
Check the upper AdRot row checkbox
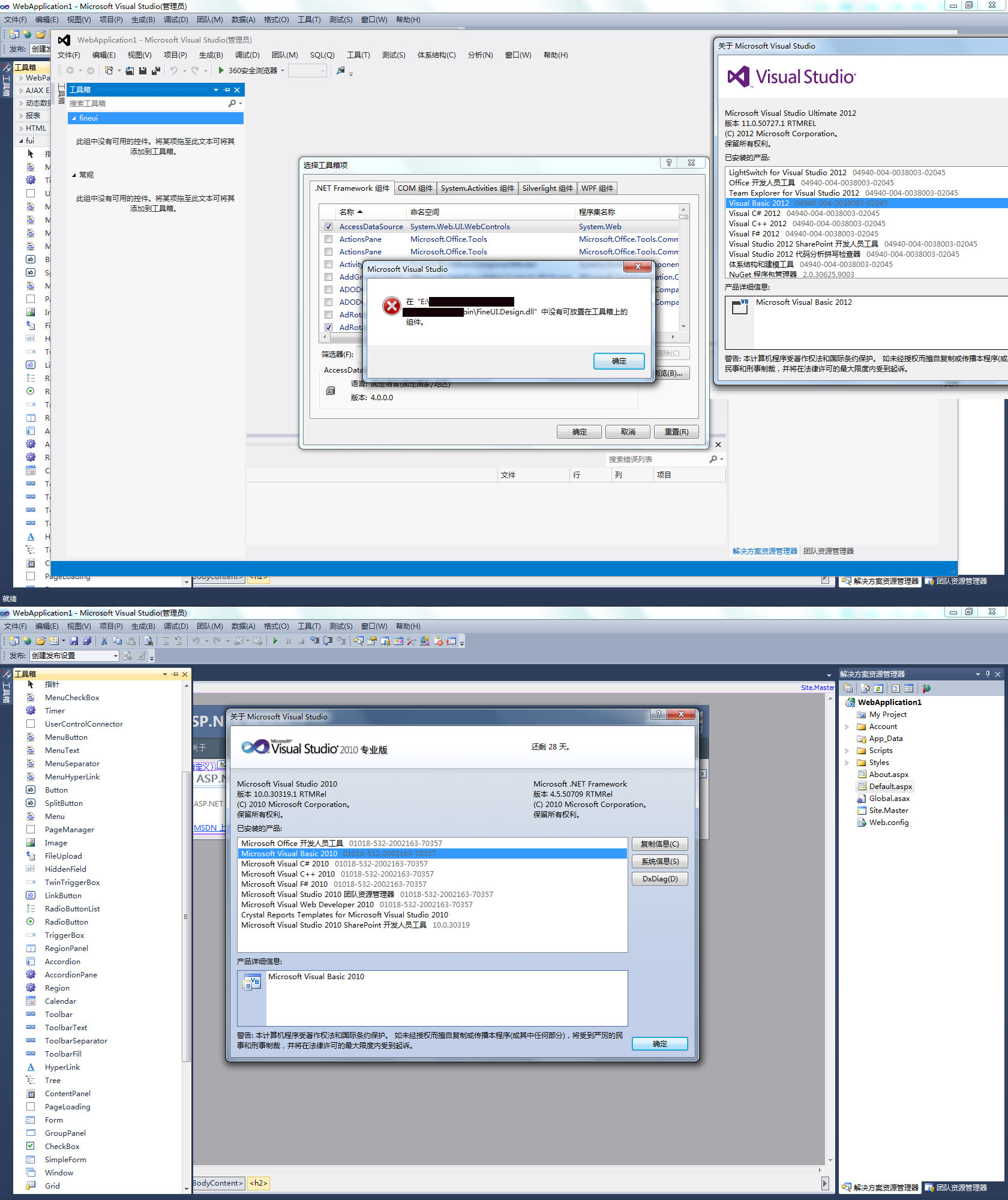pyautogui.click(x=328, y=315)
